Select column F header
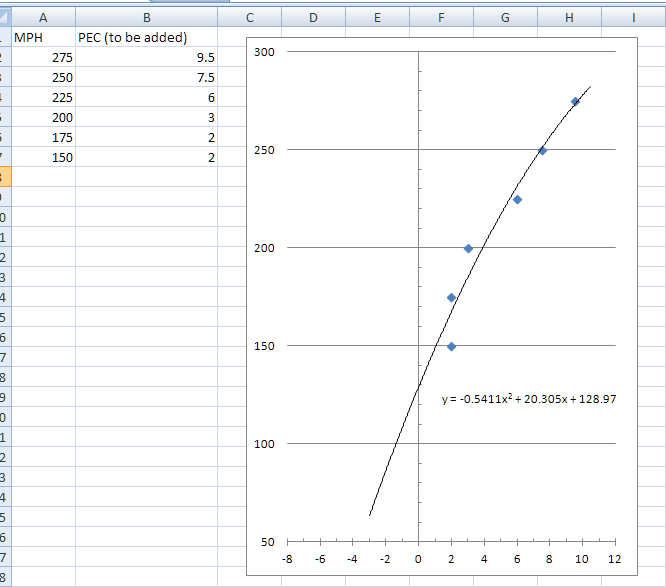 (441, 17)
